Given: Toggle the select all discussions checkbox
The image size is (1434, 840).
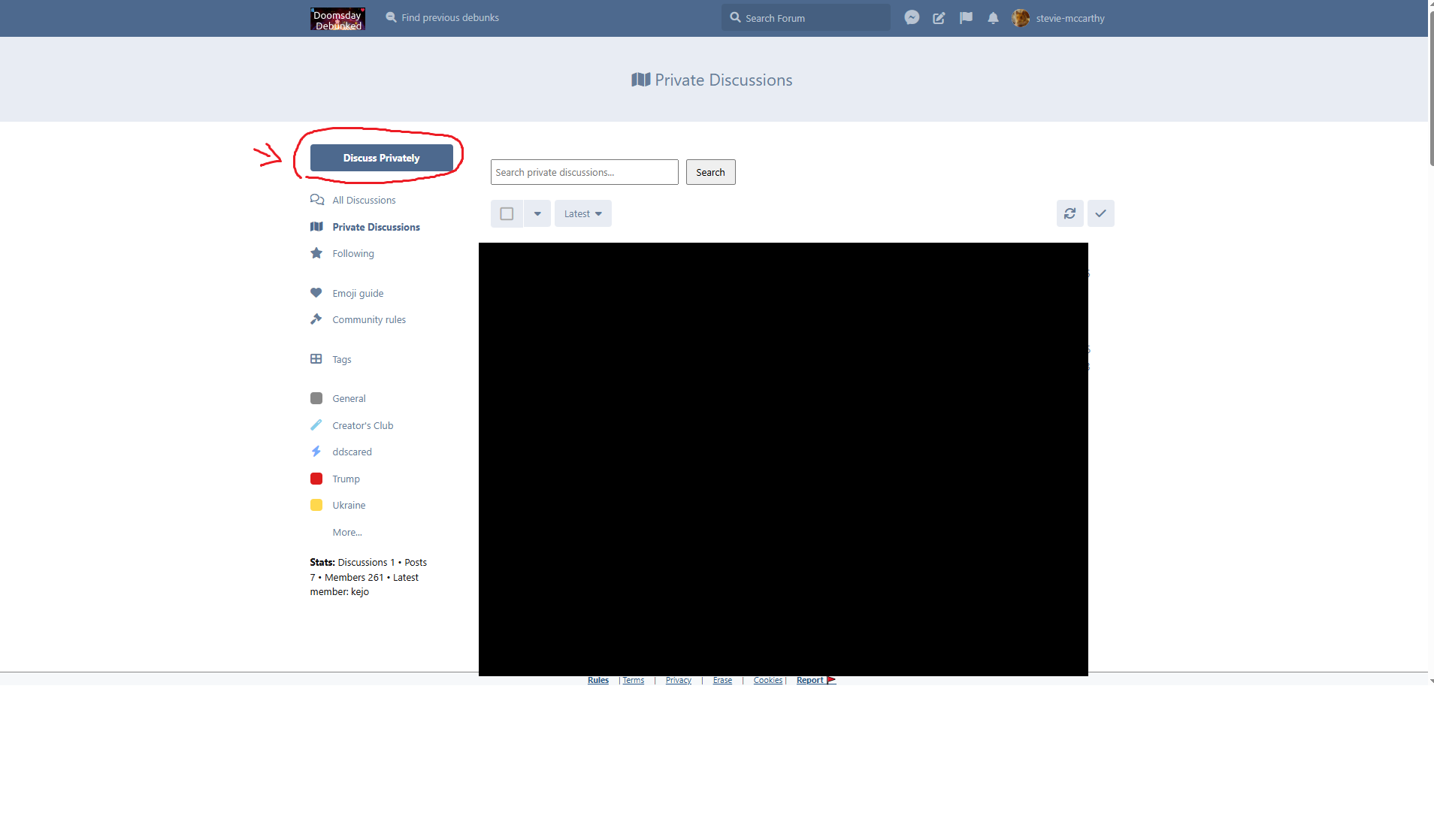Looking at the screenshot, I should 507,213.
